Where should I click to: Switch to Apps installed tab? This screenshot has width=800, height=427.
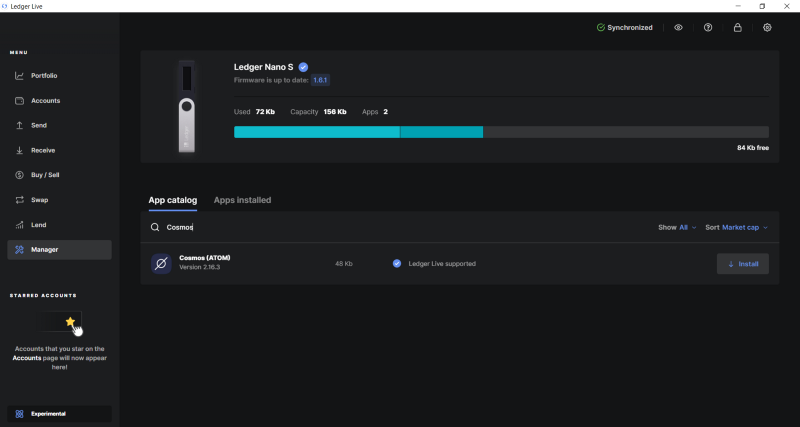pyautogui.click(x=242, y=200)
